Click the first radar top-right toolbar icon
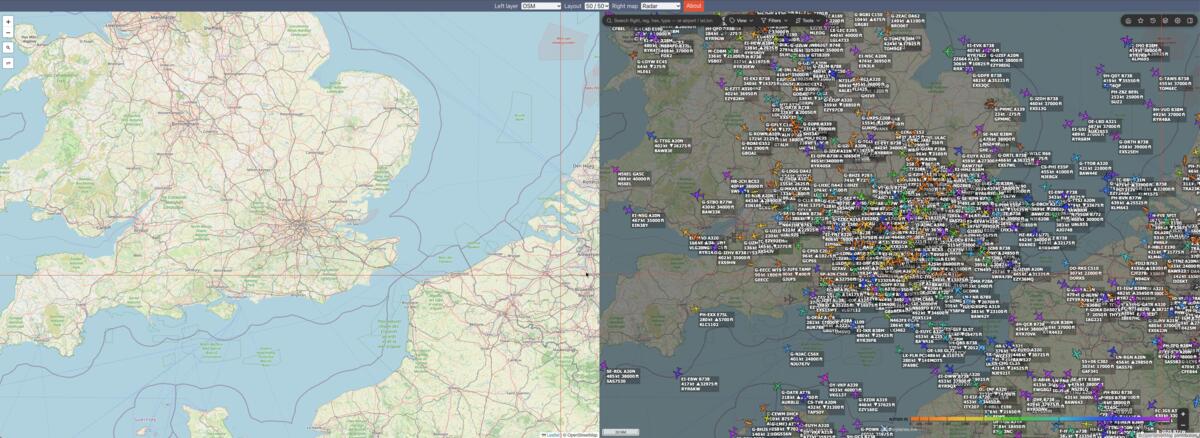 [1128, 20]
